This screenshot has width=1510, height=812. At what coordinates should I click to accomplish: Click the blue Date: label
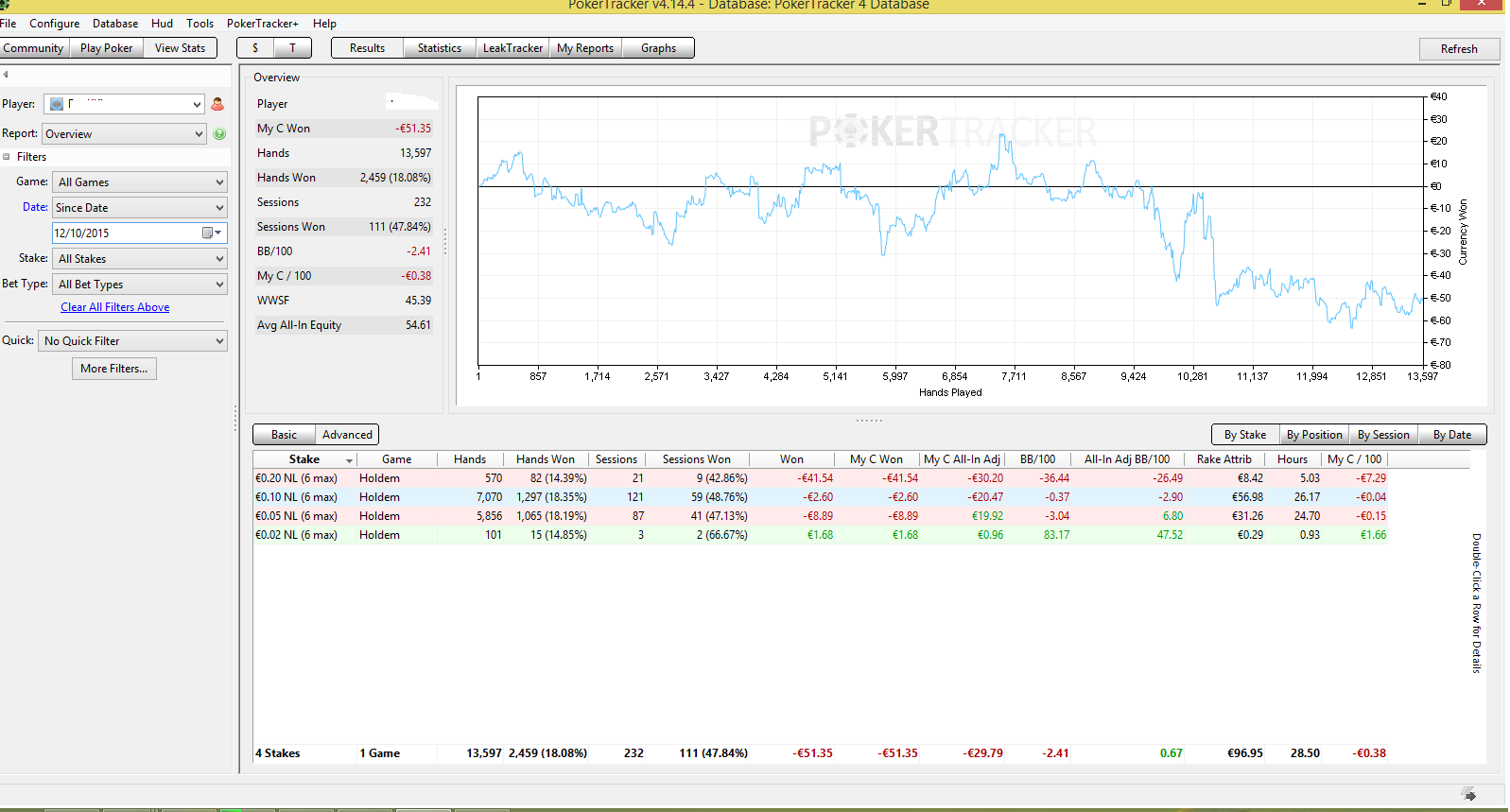pos(35,207)
